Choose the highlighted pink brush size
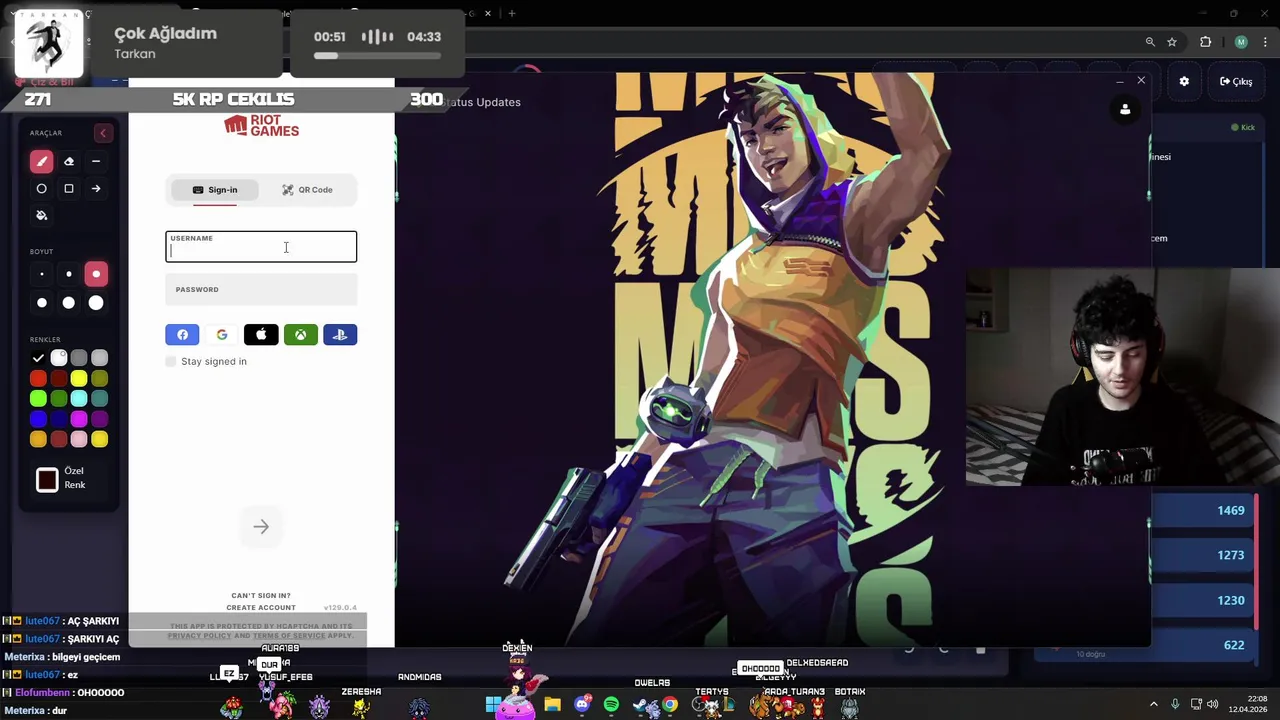This screenshot has width=1280, height=720. point(96,274)
